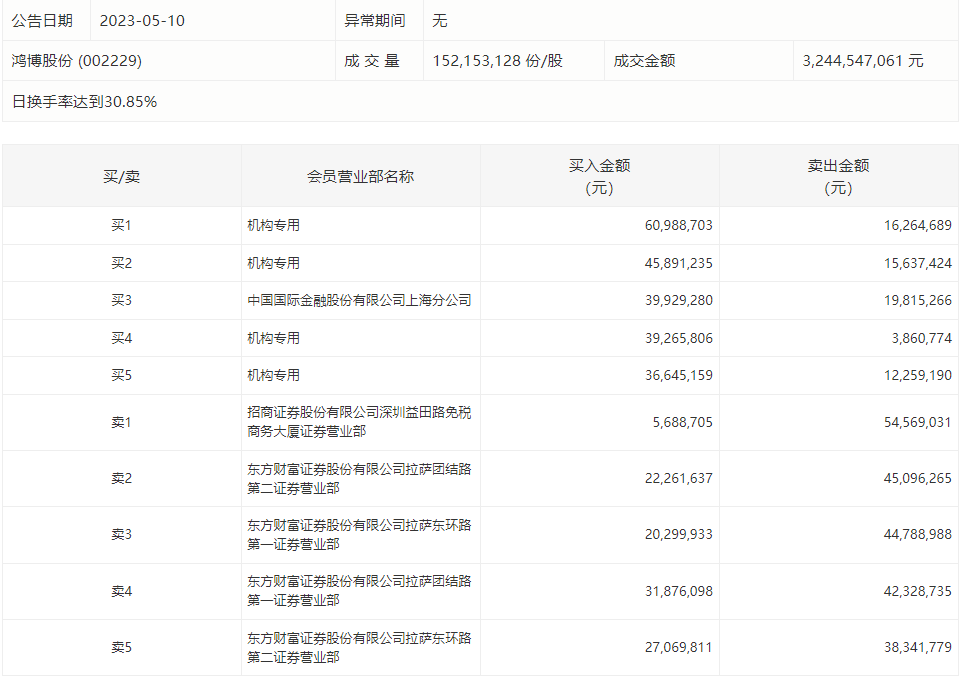
Task: Select buy amount 27,069,811
Action: coord(678,647)
